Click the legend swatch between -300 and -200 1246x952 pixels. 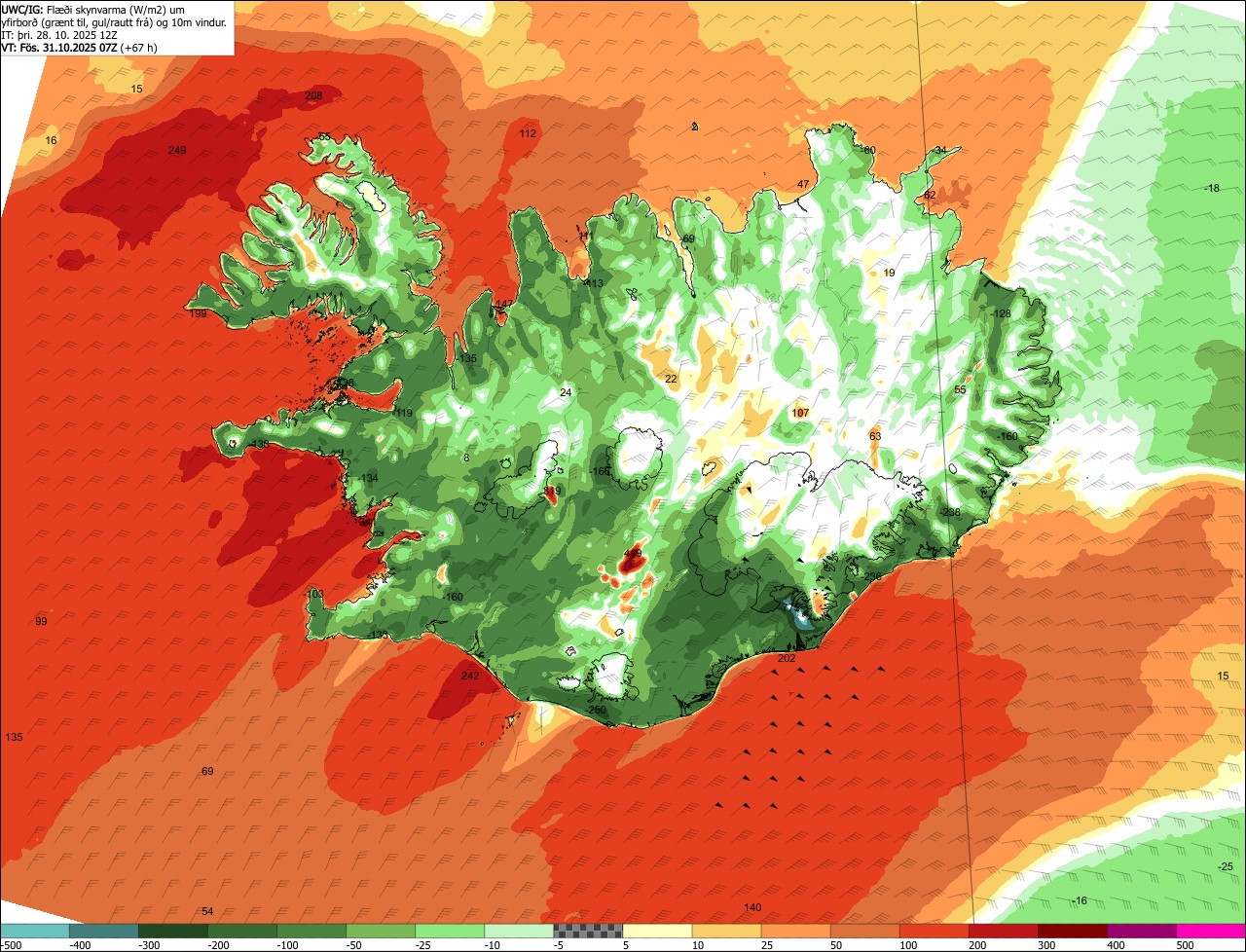[x=173, y=932]
